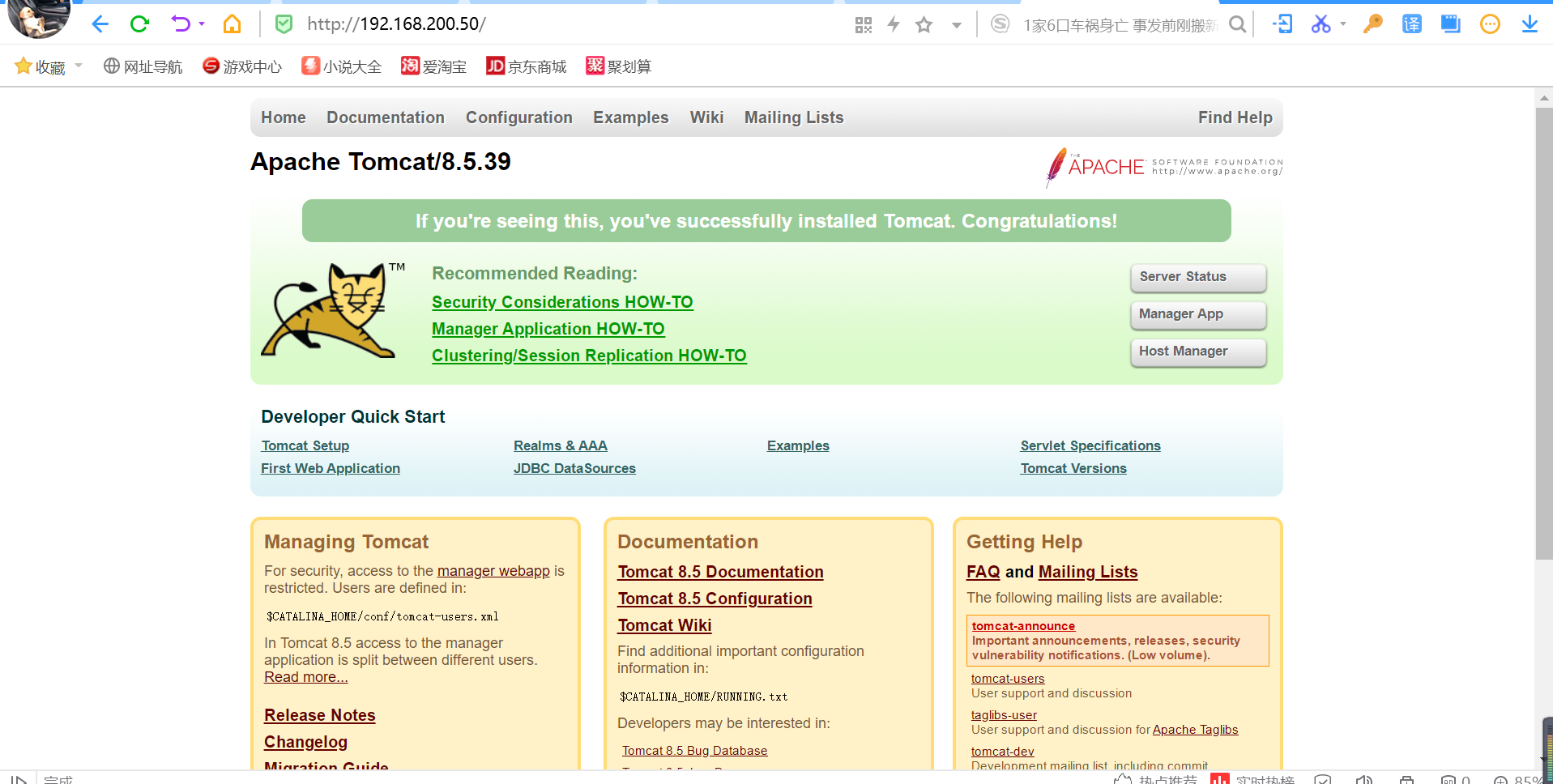The image size is (1553, 784).
Task: Open the 网址导航 bookmark
Action: point(143,66)
